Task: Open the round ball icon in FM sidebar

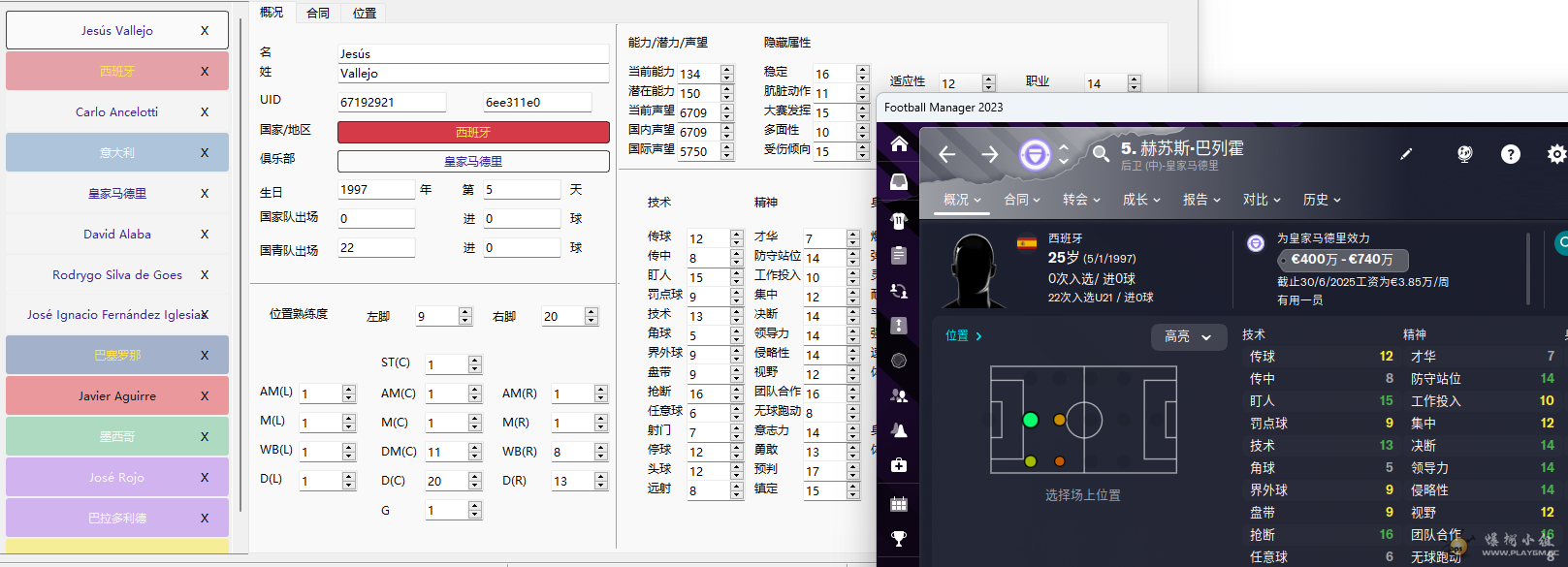Action: coord(899,361)
